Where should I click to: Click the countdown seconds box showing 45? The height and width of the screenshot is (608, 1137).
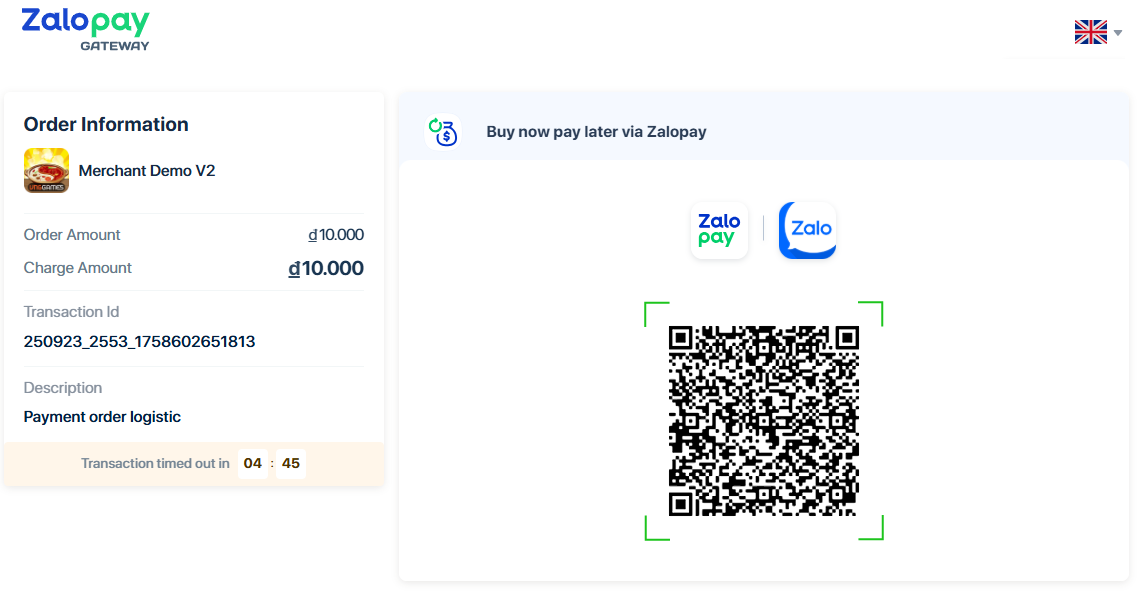291,464
